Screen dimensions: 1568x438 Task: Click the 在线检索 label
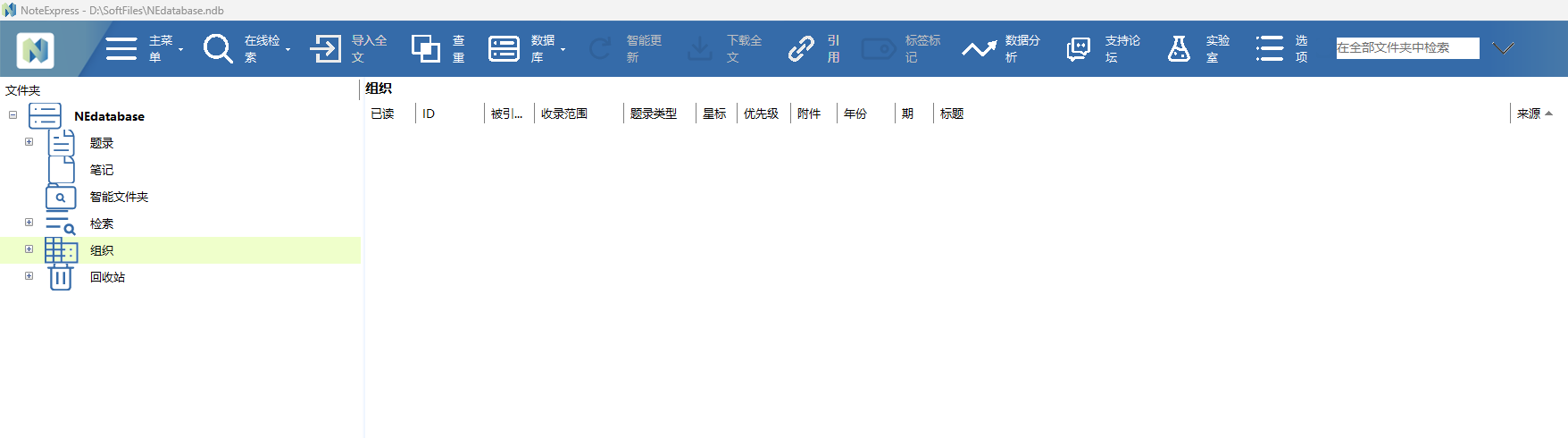tap(263, 49)
